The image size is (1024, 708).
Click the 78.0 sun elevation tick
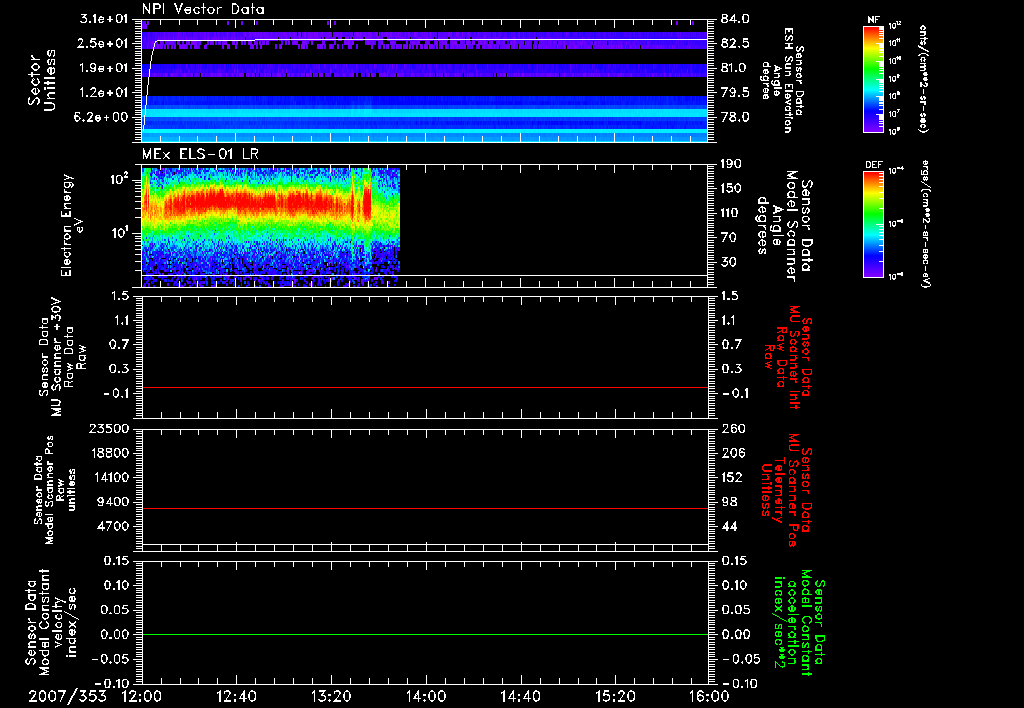735,117
